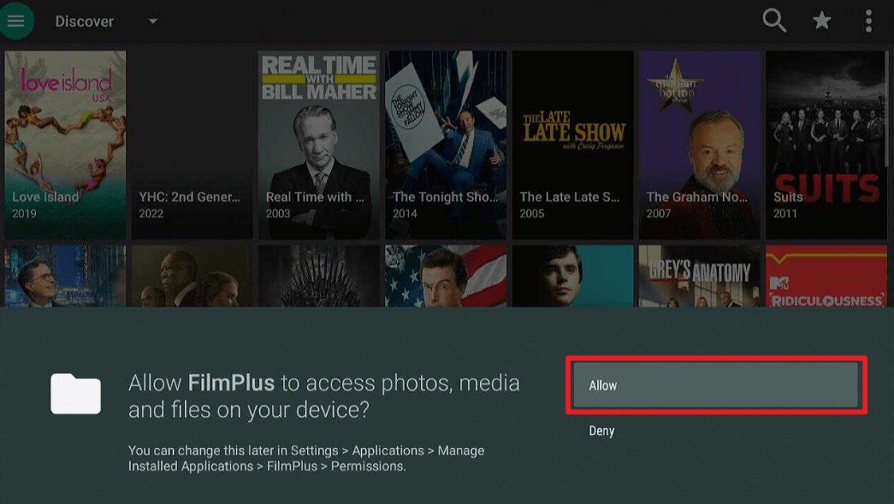The height and width of the screenshot is (504, 894).
Task: Open Love Island 2019 poster
Action: click(66, 145)
